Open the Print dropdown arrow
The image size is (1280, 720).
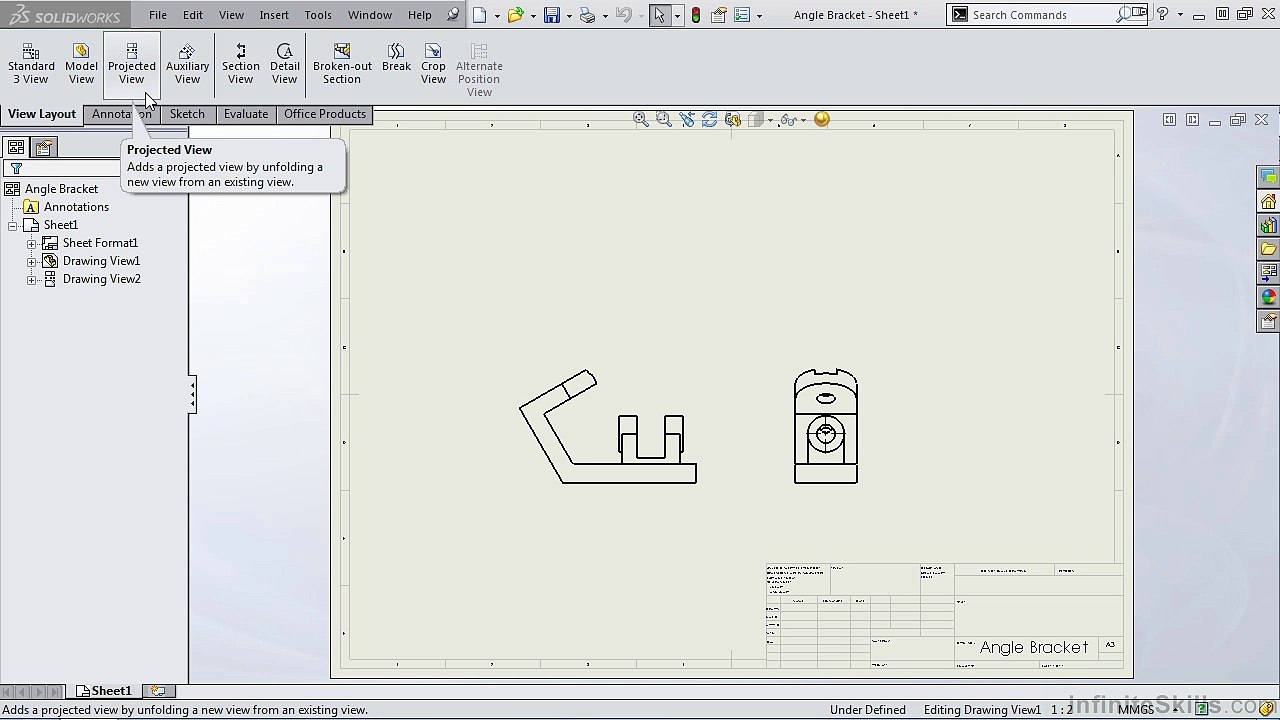pyautogui.click(x=605, y=16)
